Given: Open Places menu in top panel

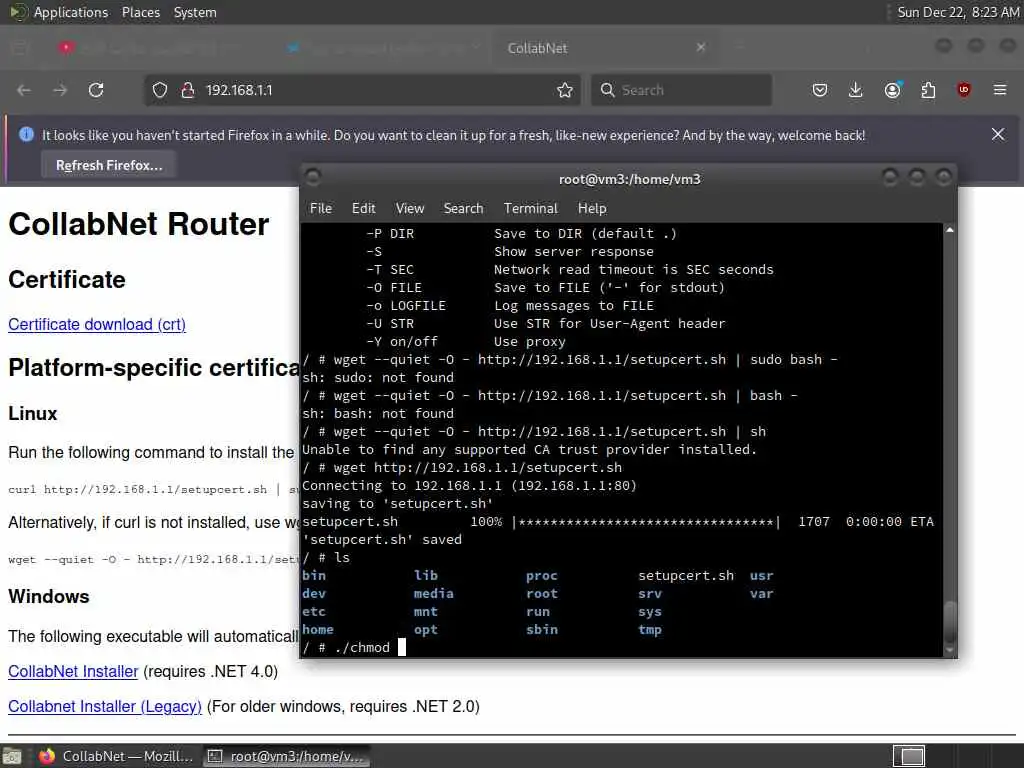Looking at the screenshot, I should [141, 12].
